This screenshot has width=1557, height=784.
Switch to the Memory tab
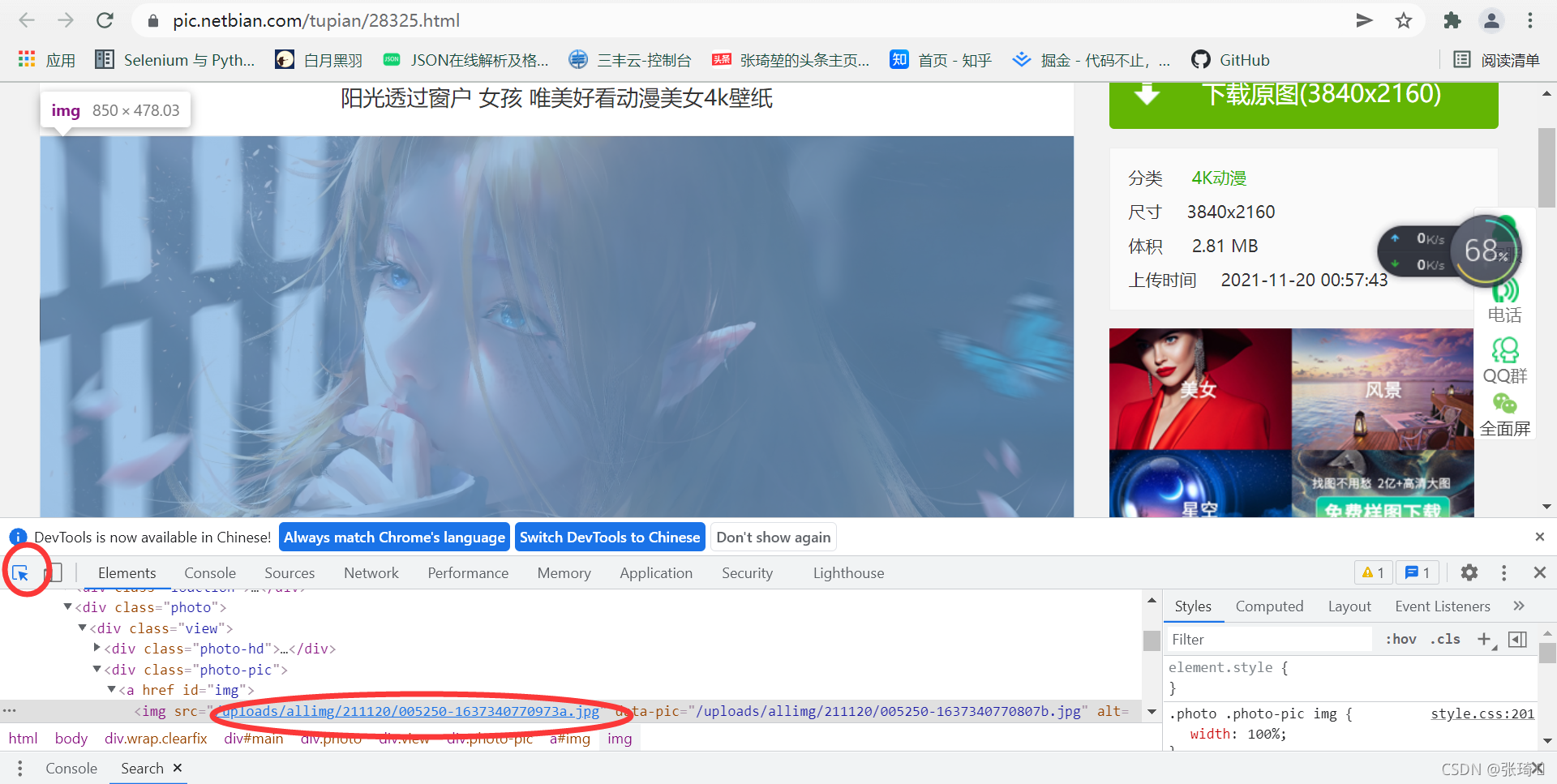click(x=564, y=573)
